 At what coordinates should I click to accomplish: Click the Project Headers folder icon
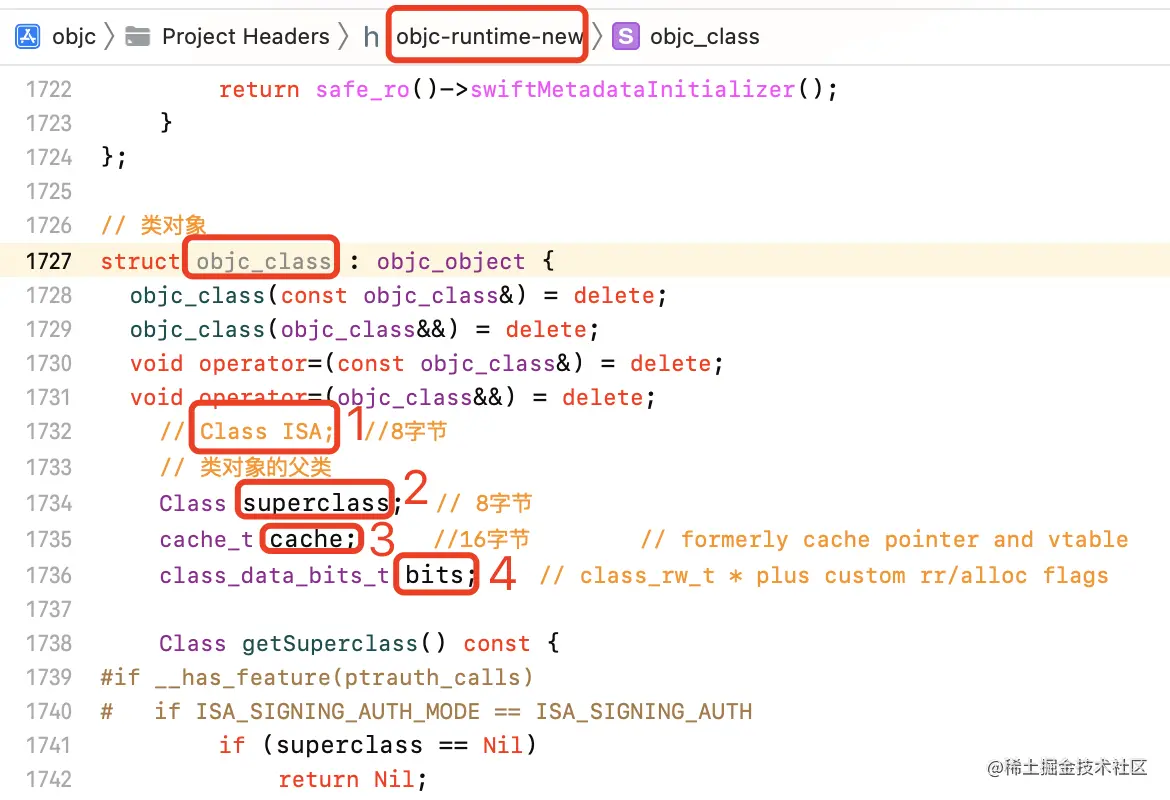pos(137,36)
